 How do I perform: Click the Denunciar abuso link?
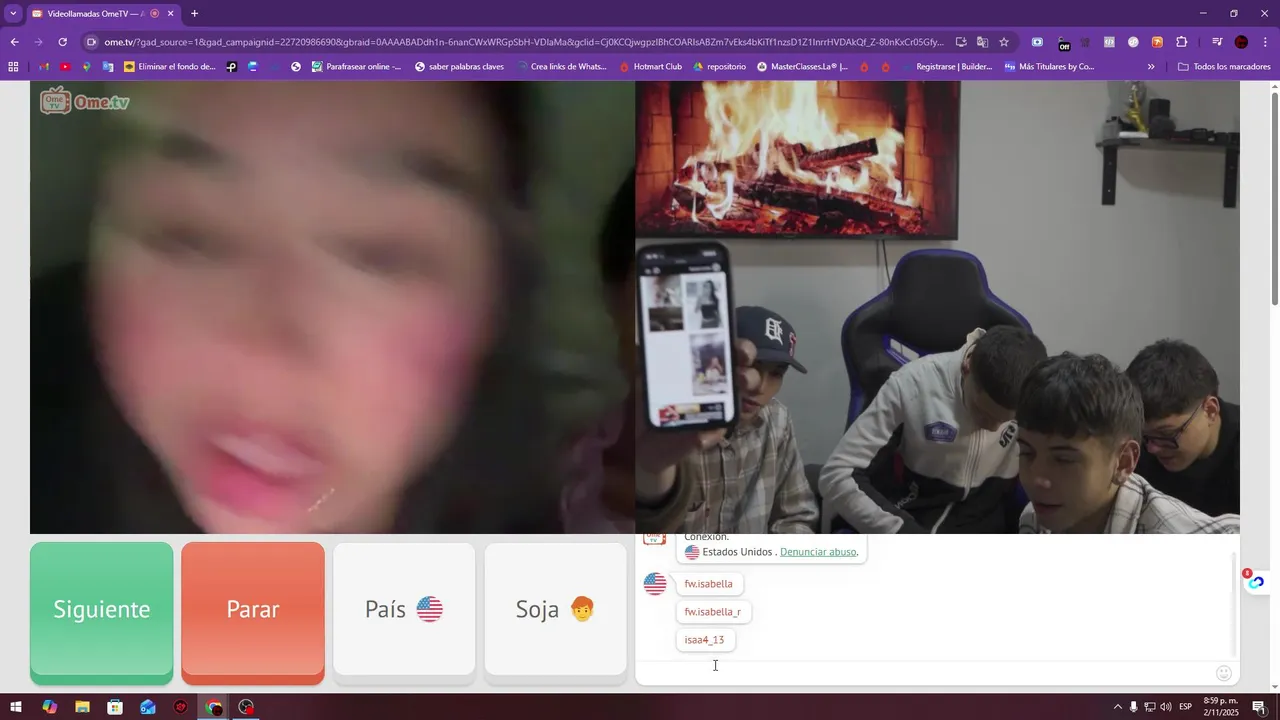point(818,552)
